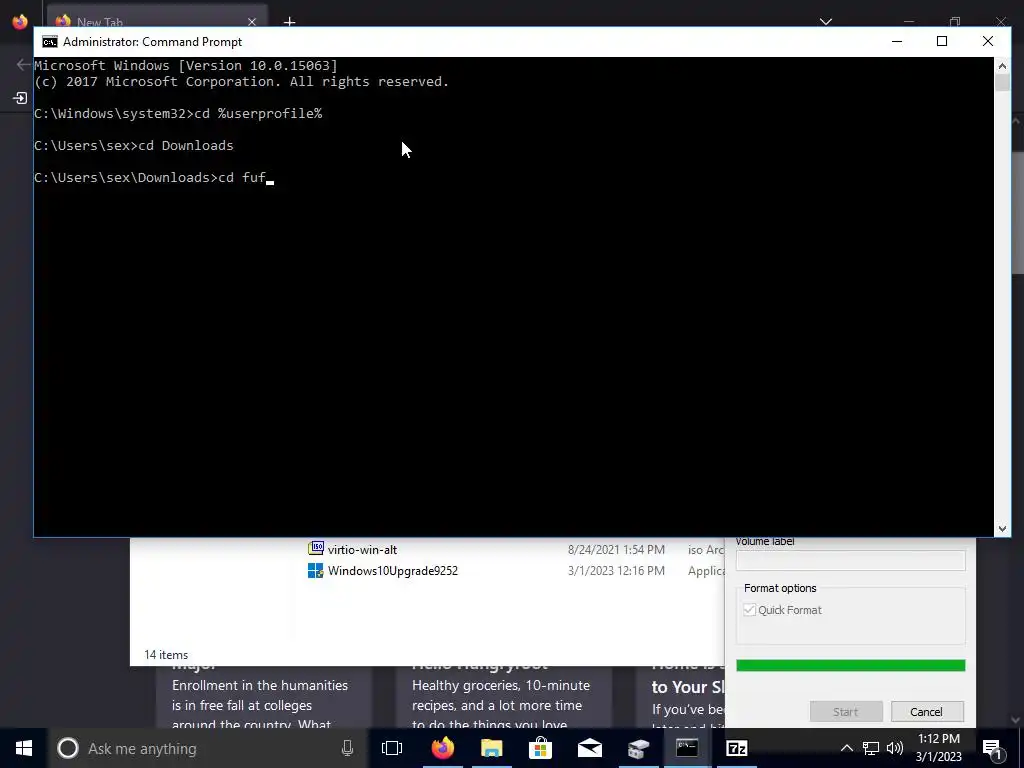
Task: Show hidden system tray icons
Action: (x=846, y=748)
